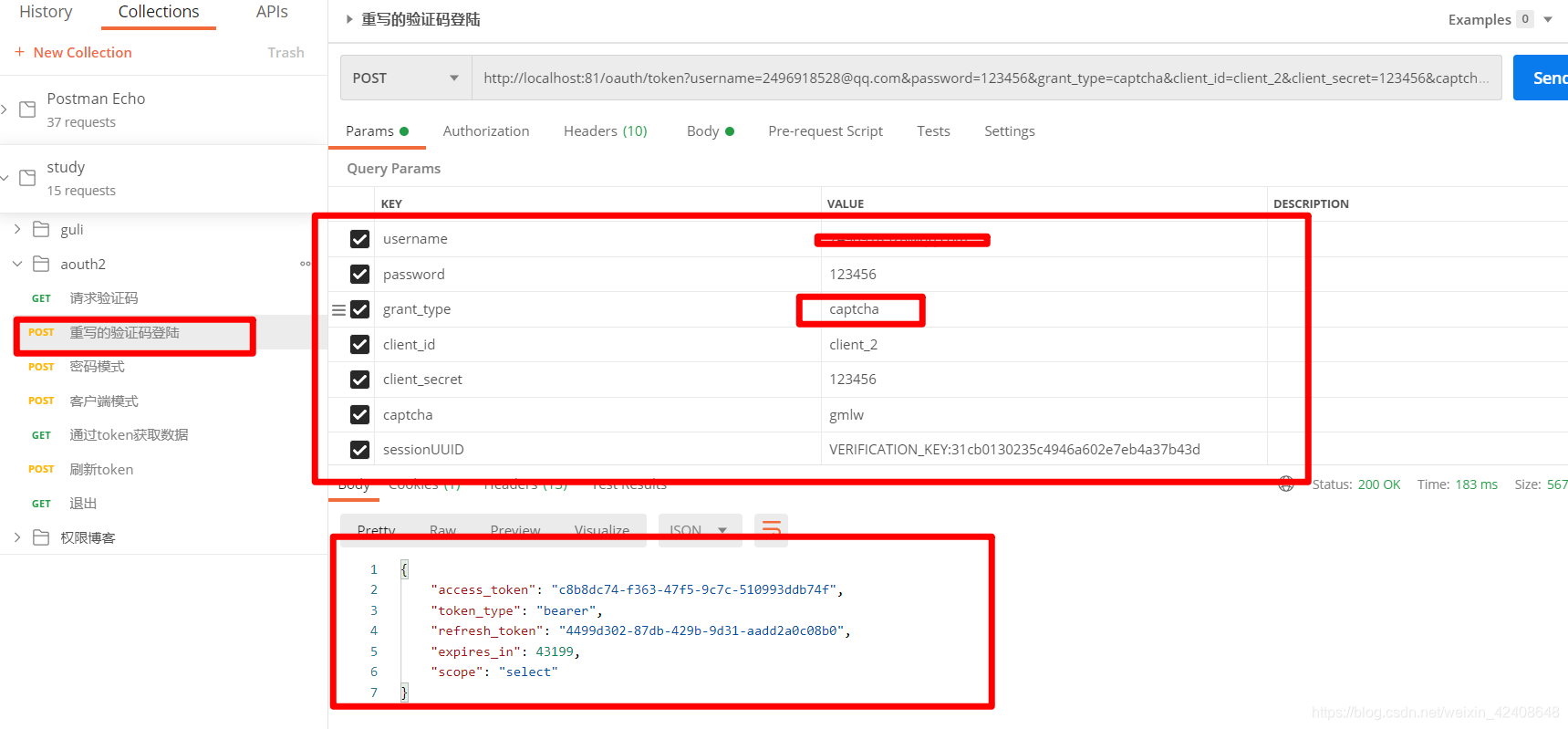Switch to the APIs tab

point(272,12)
